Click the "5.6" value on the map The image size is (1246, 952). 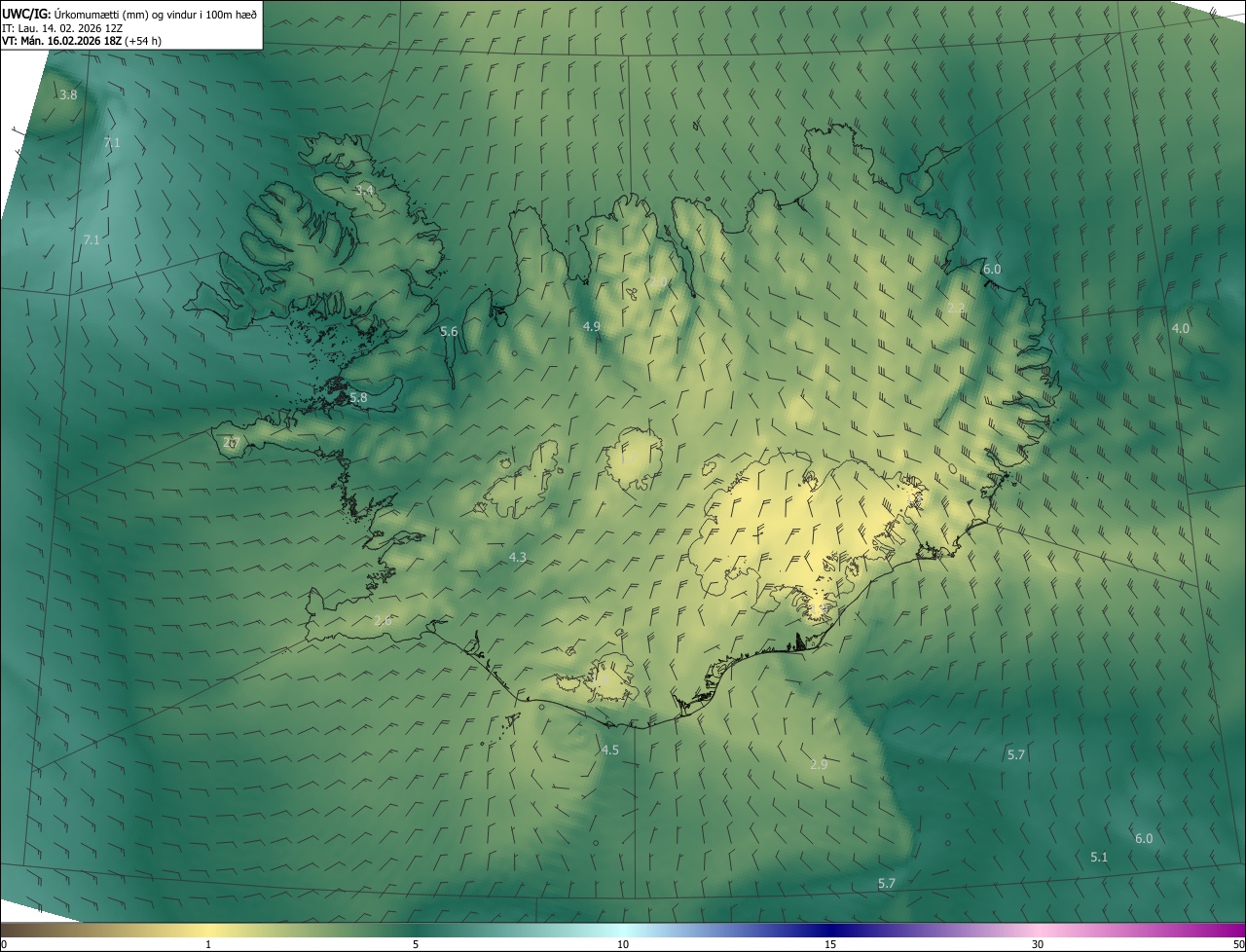(449, 332)
